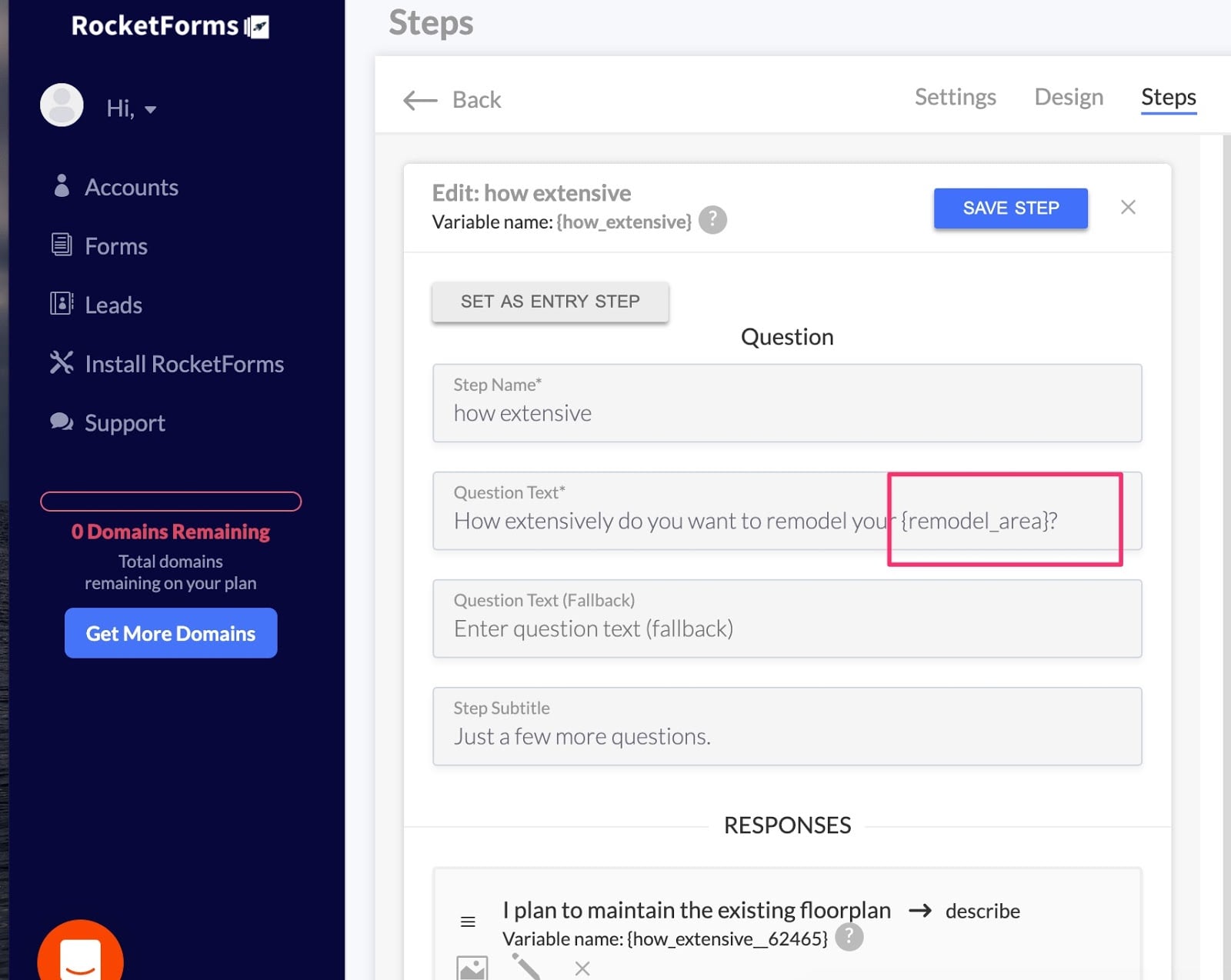Click SAVE STEP
The width and height of the screenshot is (1231, 980).
tap(1010, 208)
